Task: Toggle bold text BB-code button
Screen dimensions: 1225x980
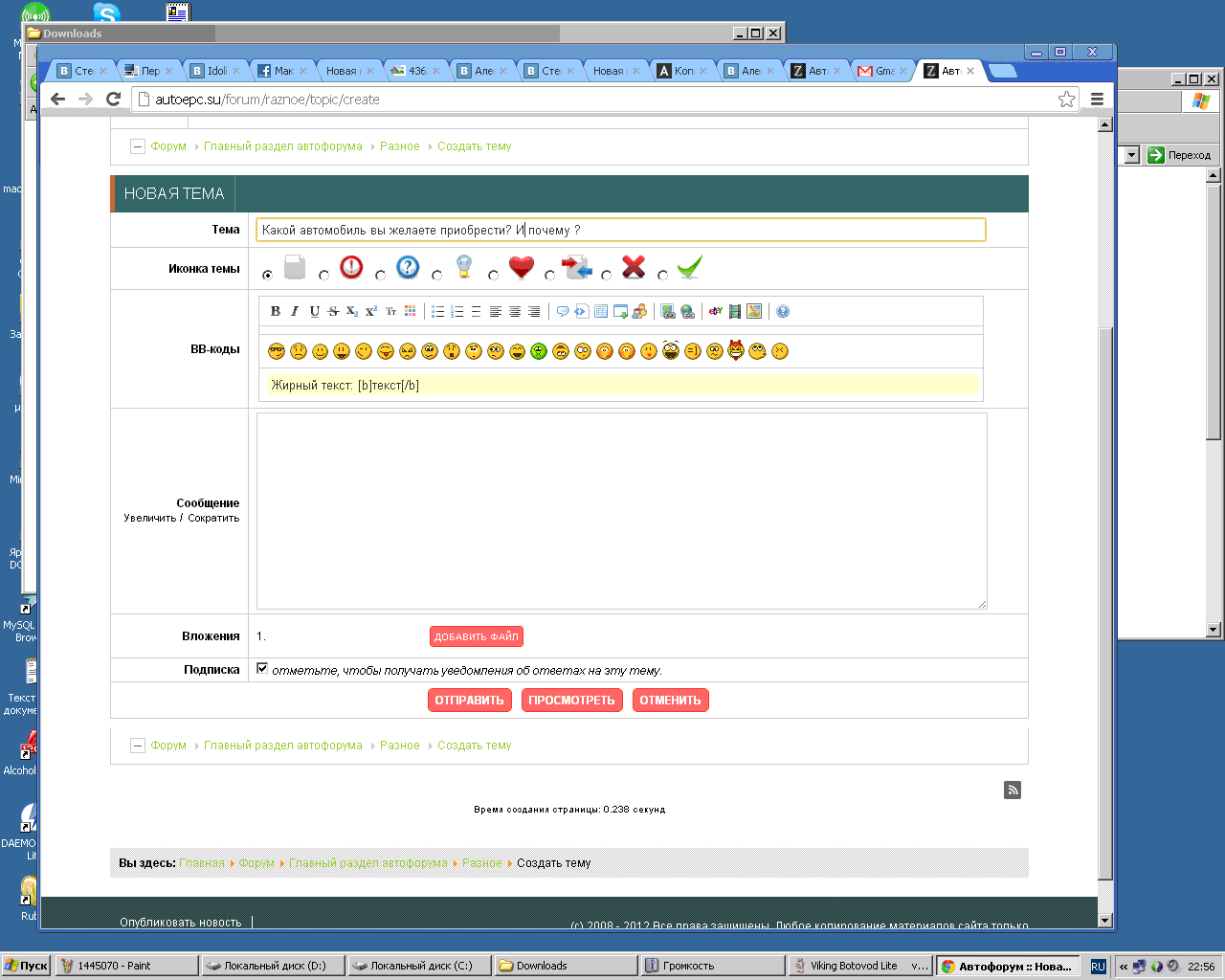Action: (276, 311)
